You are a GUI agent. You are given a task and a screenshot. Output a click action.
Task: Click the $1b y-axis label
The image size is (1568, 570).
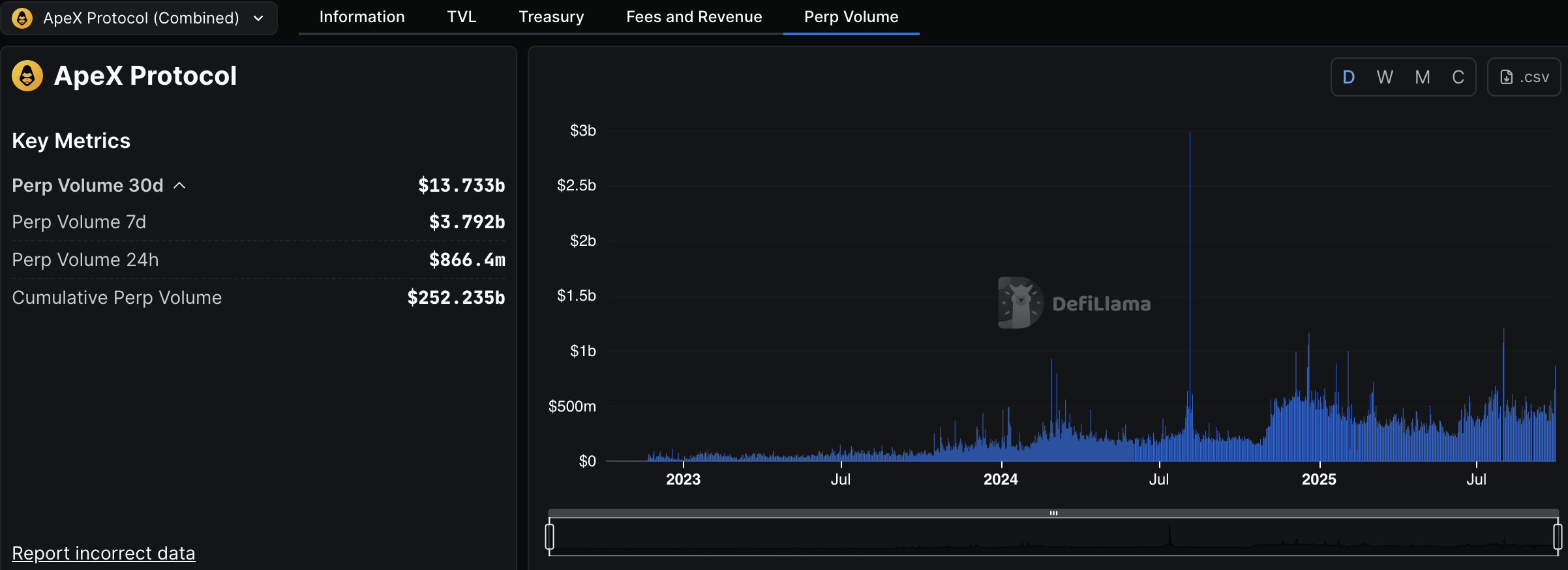click(x=582, y=351)
